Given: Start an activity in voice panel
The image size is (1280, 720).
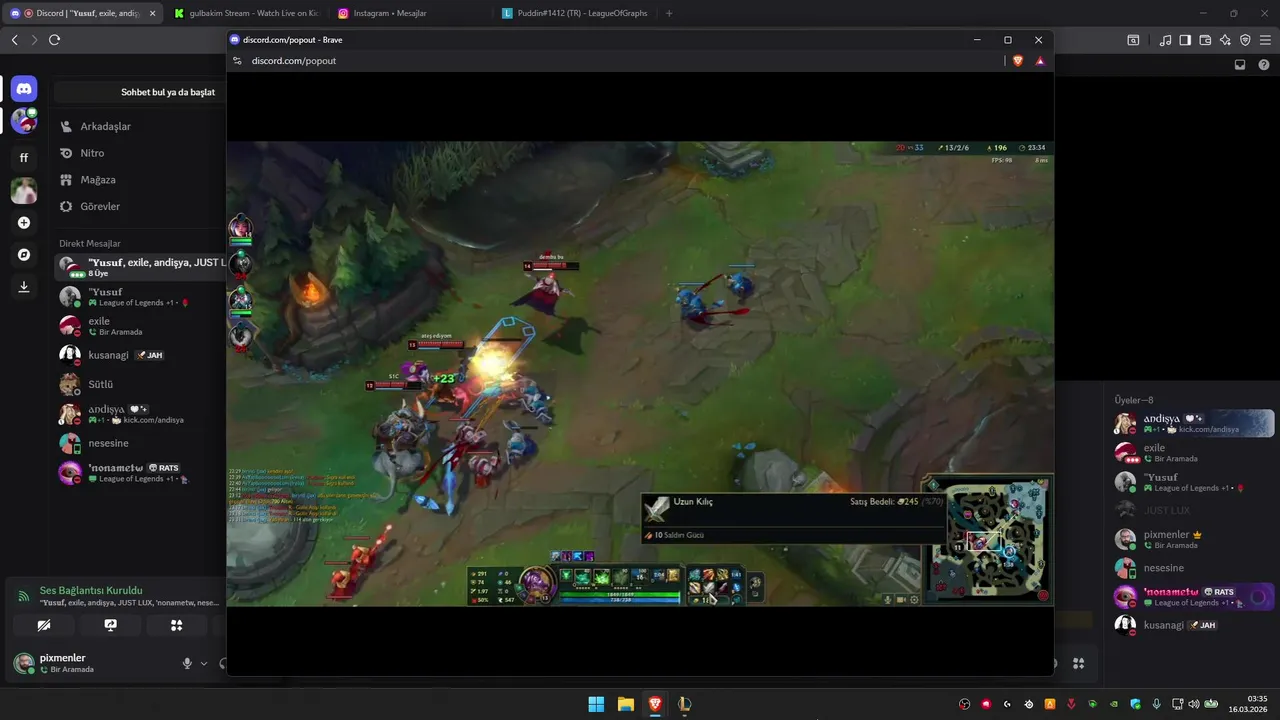Looking at the screenshot, I should click(x=176, y=625).
